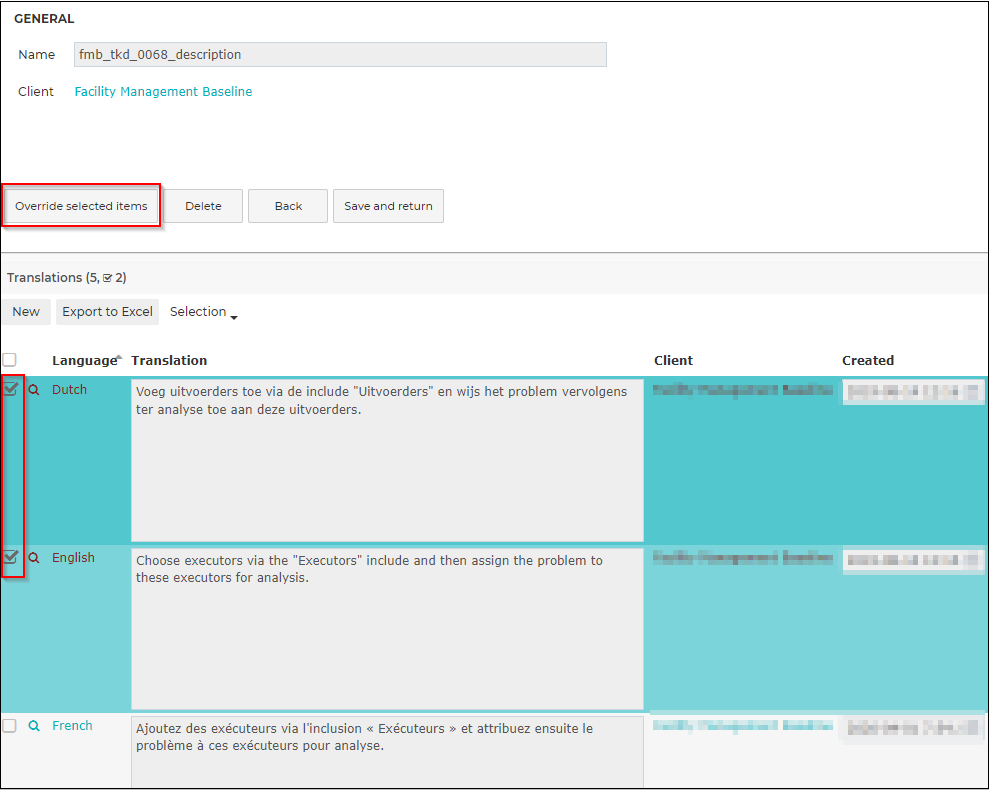Uncheck the Dutch translation checkbox

click(10, 389)
